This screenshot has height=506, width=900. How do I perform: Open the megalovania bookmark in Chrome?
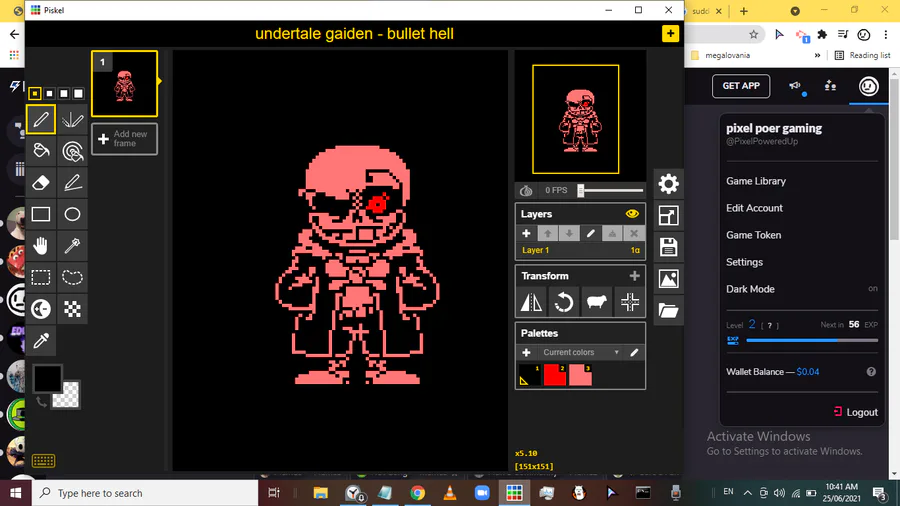coord(721,56)
